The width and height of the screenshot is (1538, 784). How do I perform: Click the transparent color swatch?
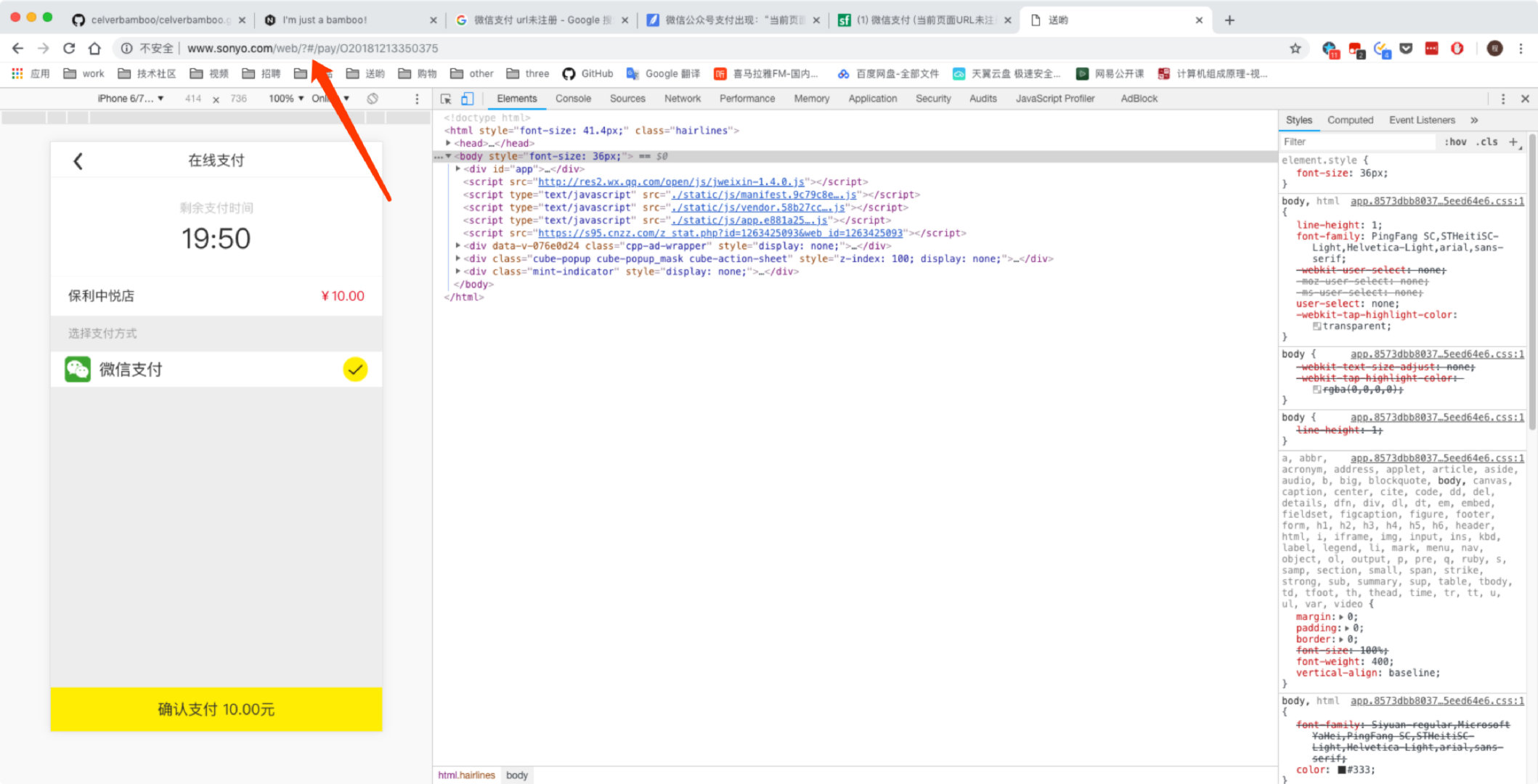pos(1317,327)
